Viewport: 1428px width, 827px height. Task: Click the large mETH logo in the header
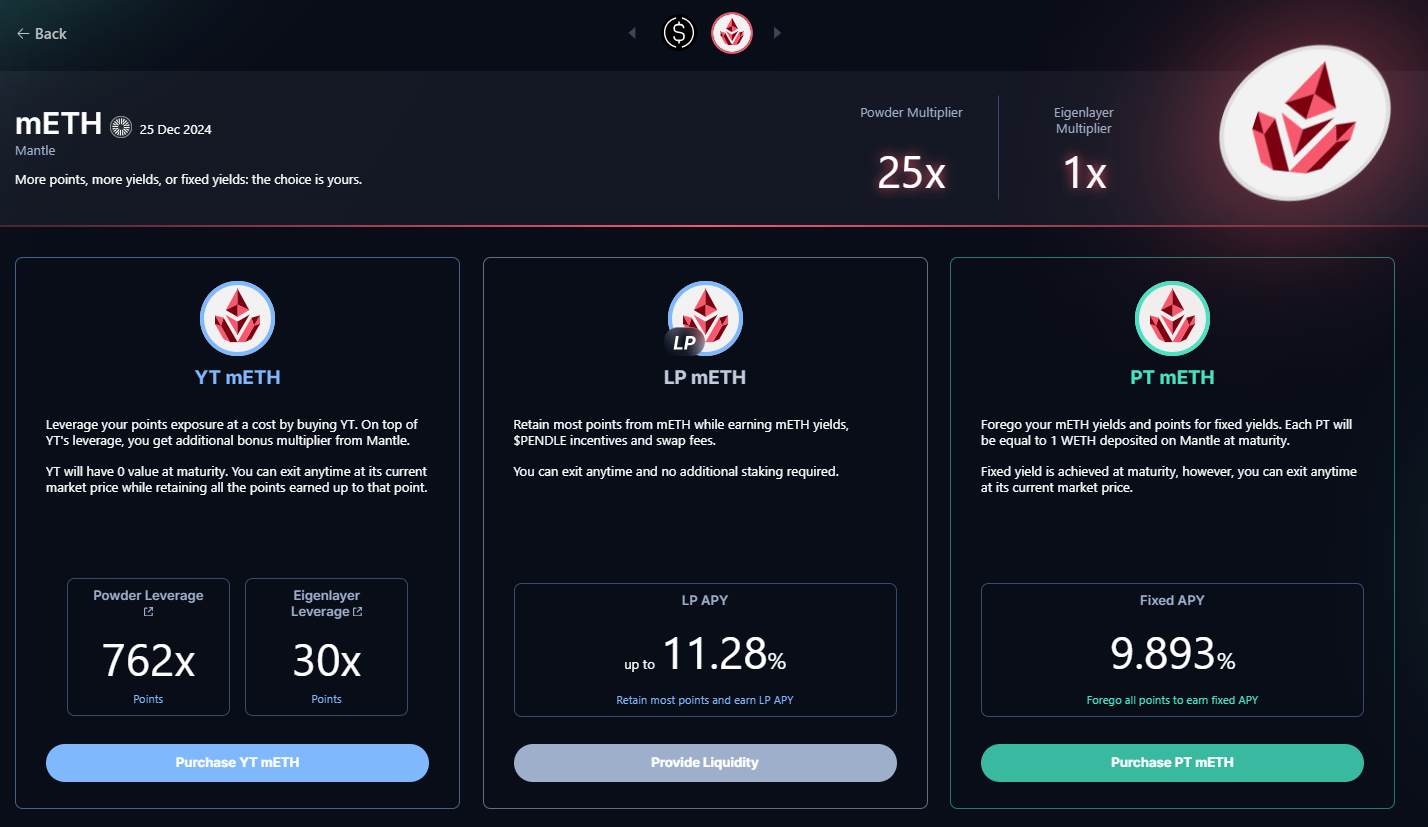click(x=1303, y=125)
